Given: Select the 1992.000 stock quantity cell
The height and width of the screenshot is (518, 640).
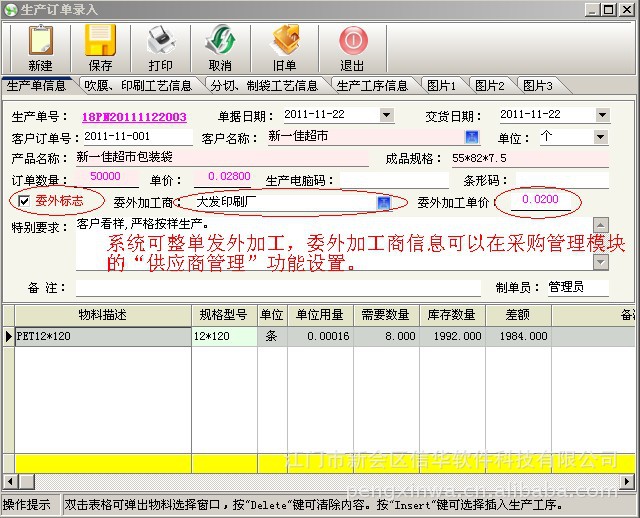Looking at the screenshot, I should click(452, 337).
